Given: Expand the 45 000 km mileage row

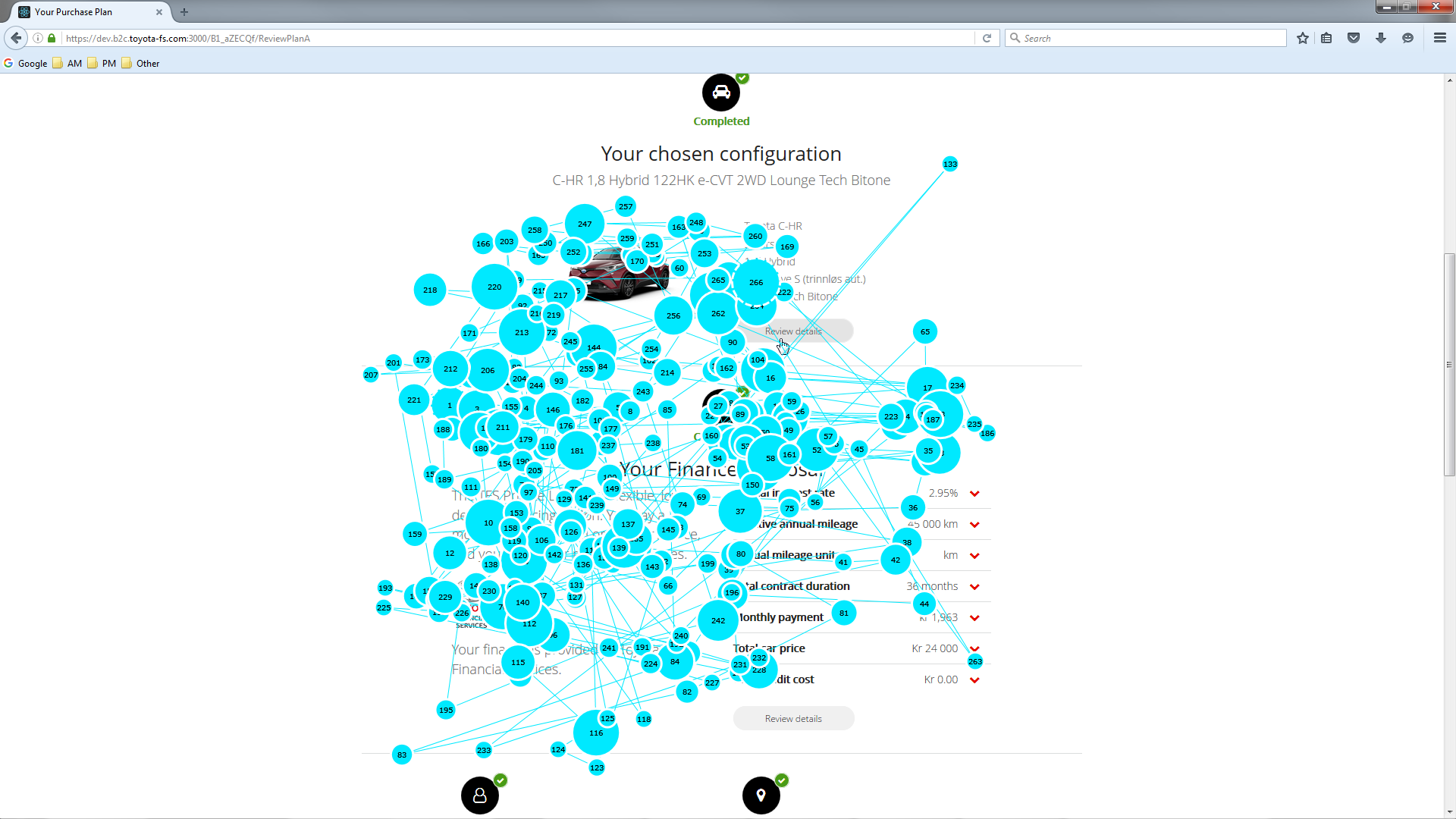Looking at the screenshot, I should (974, 525).
